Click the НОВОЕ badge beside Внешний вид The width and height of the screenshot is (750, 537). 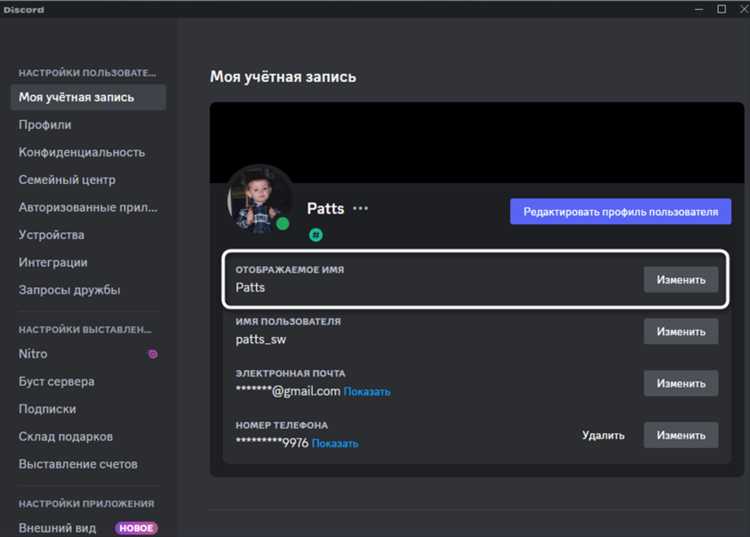136,528
